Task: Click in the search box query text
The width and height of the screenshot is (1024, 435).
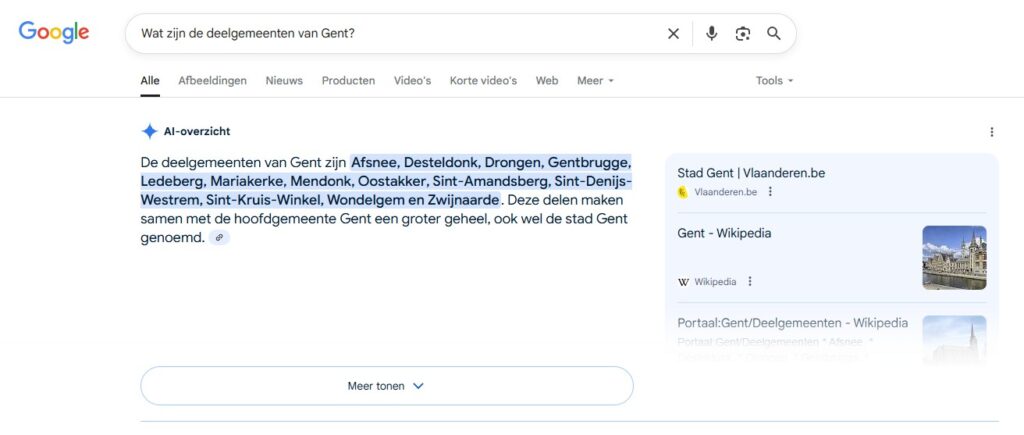Action: click(248, 33)
